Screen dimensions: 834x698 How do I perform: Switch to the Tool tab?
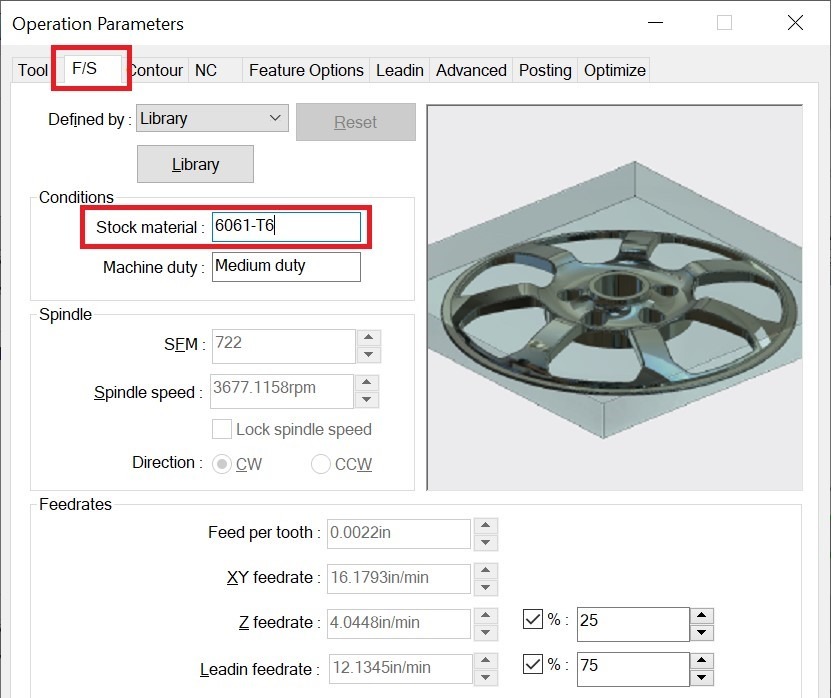pyautogui.click(x=33, y=70)
